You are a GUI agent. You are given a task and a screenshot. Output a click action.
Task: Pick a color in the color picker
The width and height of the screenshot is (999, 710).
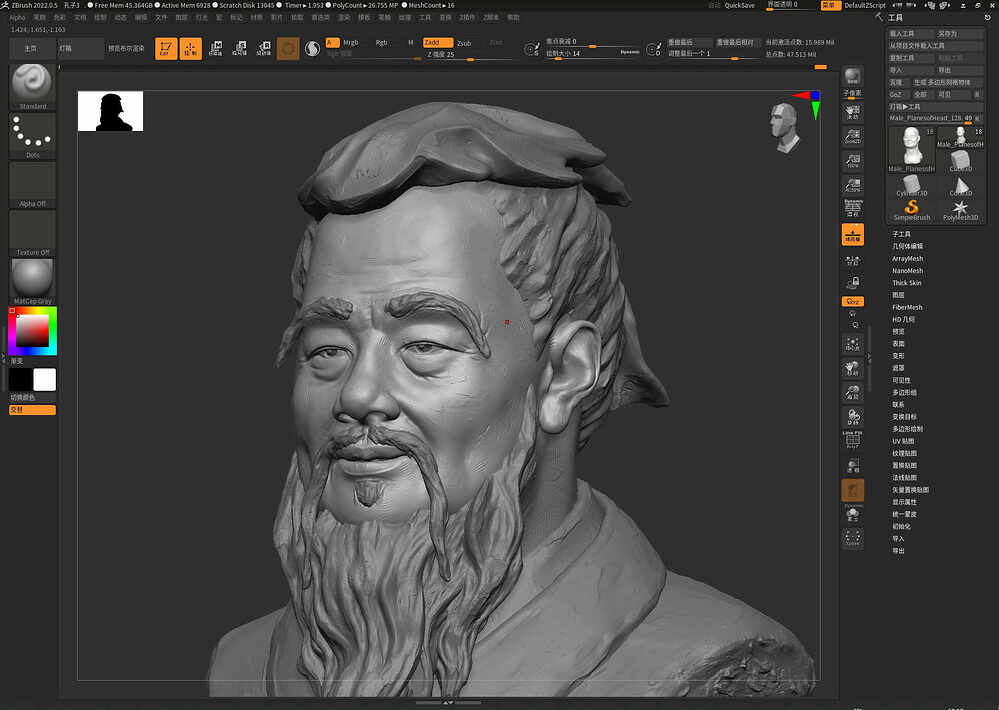[x=32, y=331]
